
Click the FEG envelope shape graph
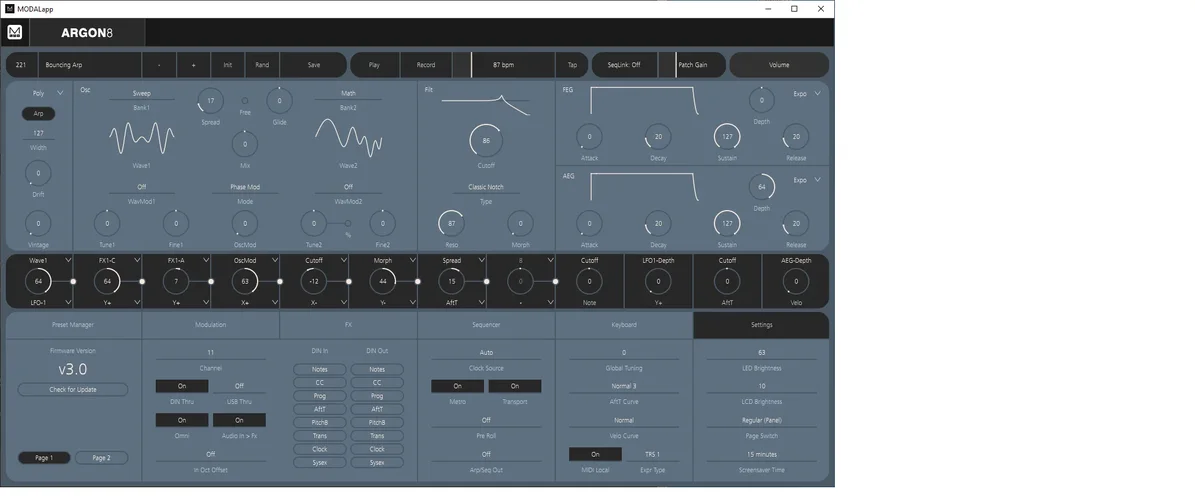642,102
